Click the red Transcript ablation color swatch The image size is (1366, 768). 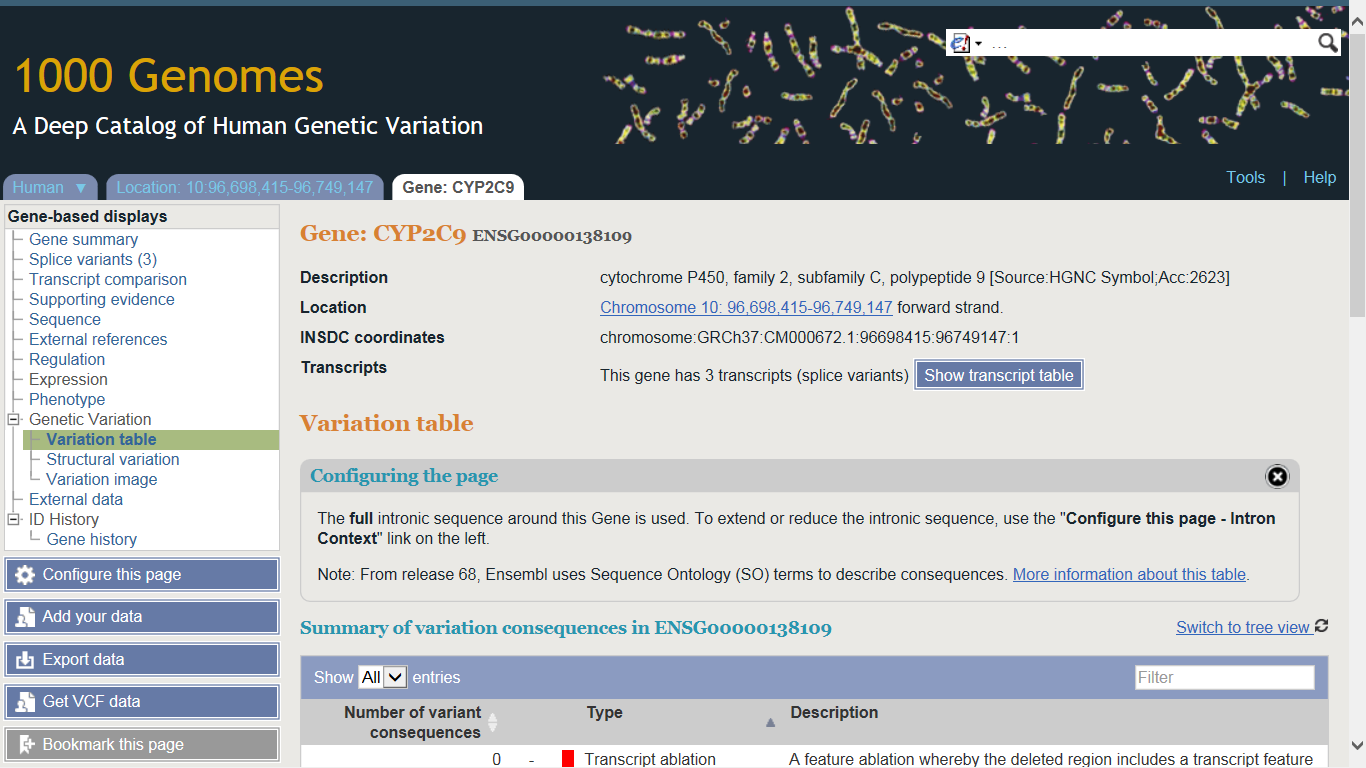coord(568,759)
